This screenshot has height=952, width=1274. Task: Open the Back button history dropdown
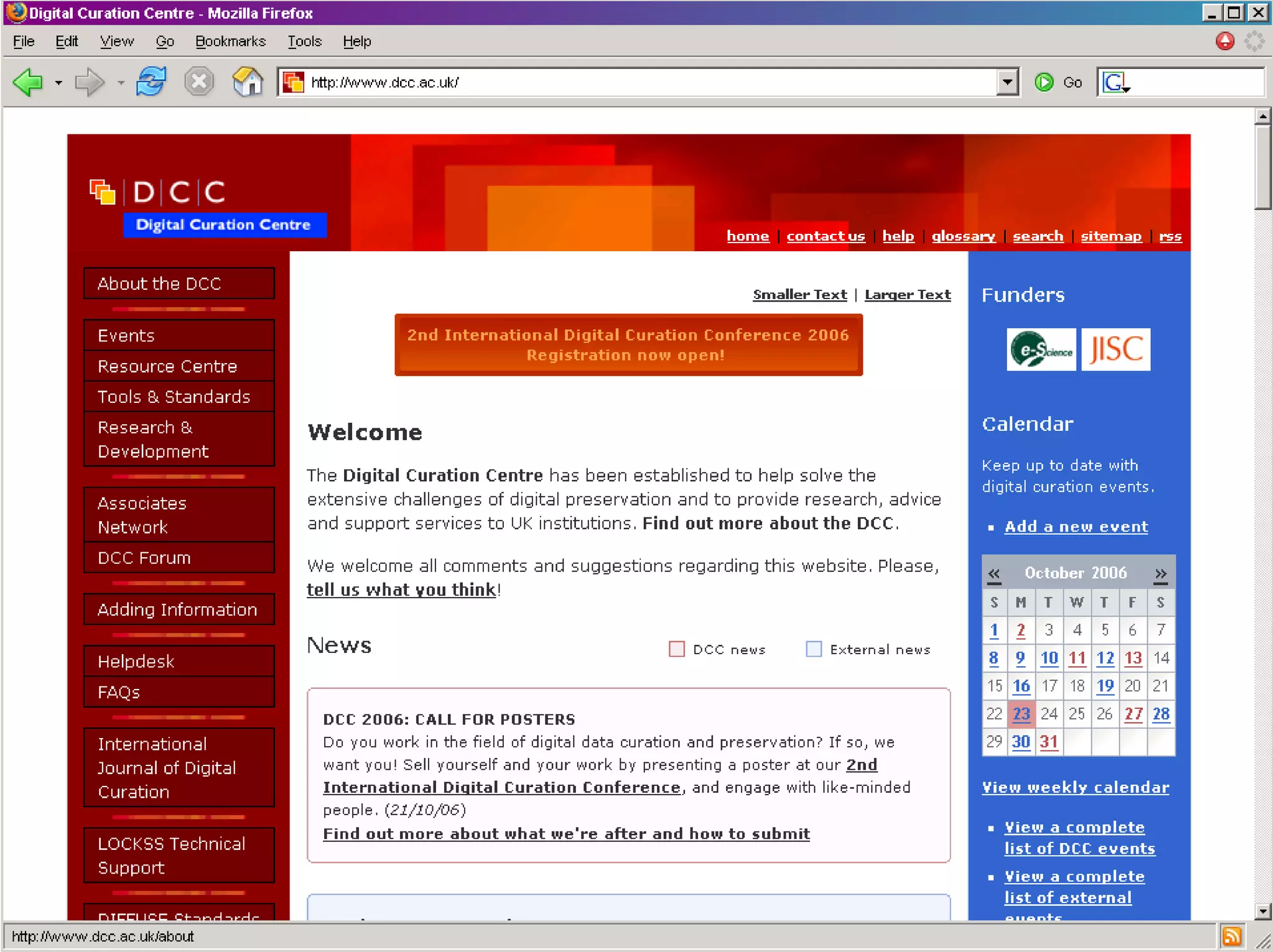point(58,83)
